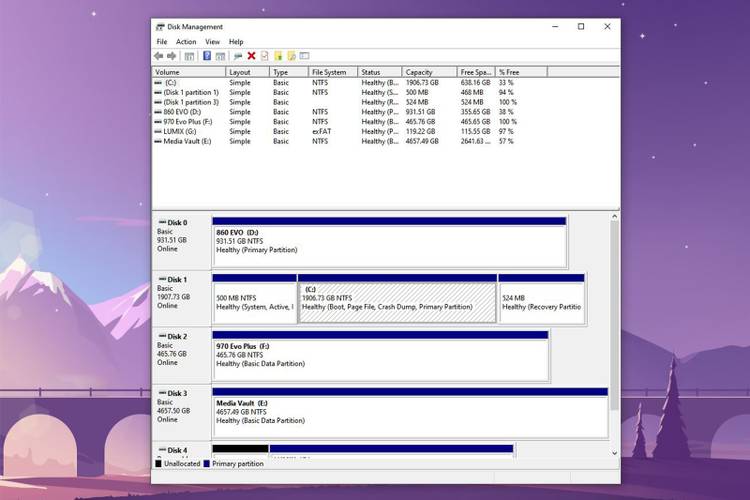
Task: Sort by File System column header
Action: point(333,72)
